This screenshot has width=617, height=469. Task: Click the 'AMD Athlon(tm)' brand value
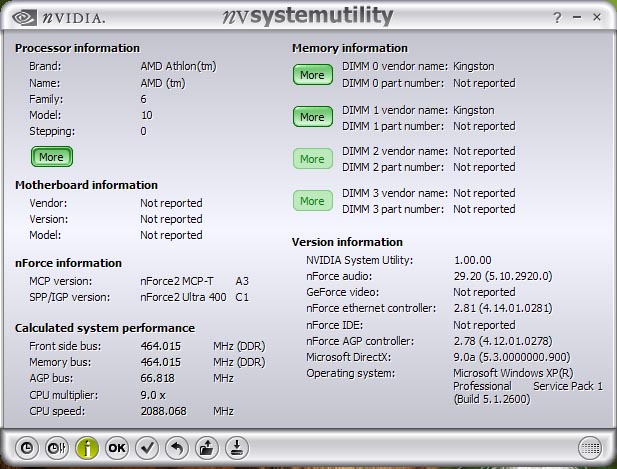point(179,66)
